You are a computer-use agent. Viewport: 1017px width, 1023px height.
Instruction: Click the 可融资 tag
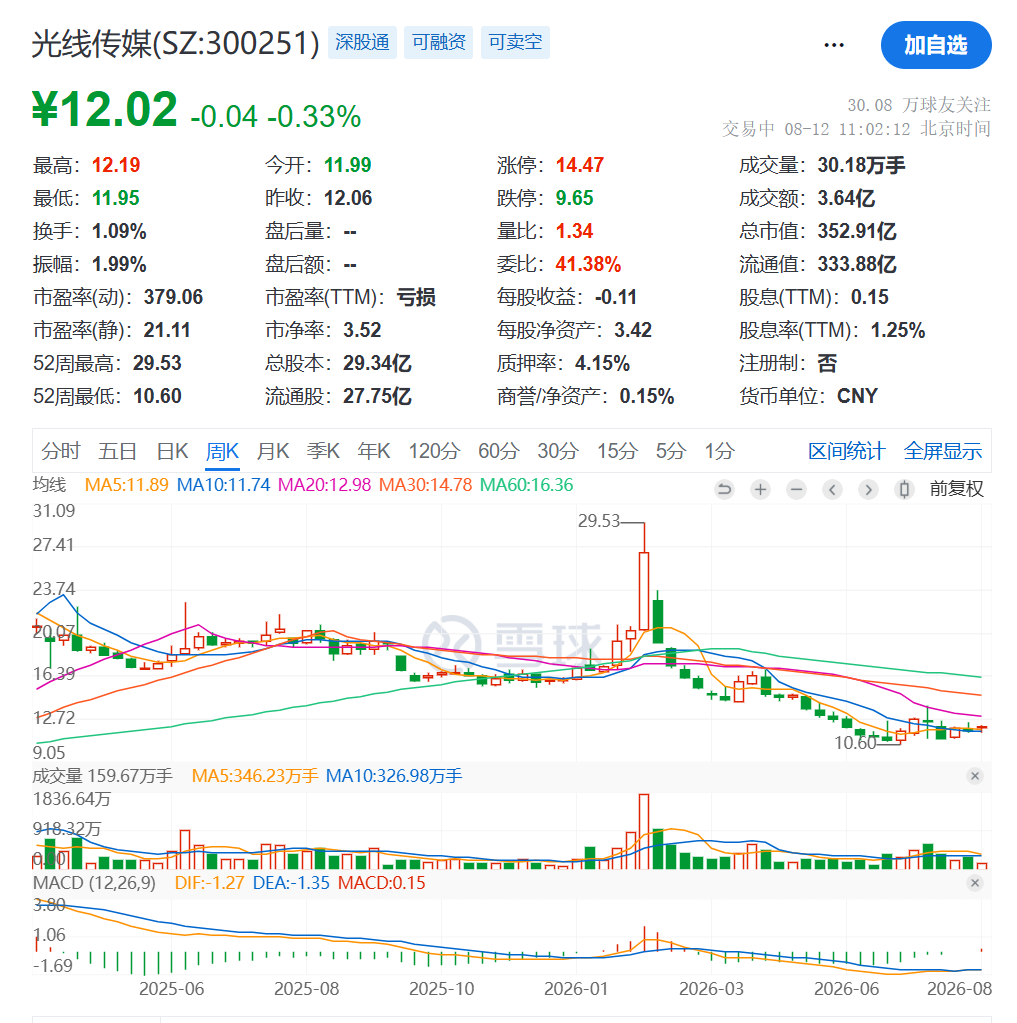[438, 42]
